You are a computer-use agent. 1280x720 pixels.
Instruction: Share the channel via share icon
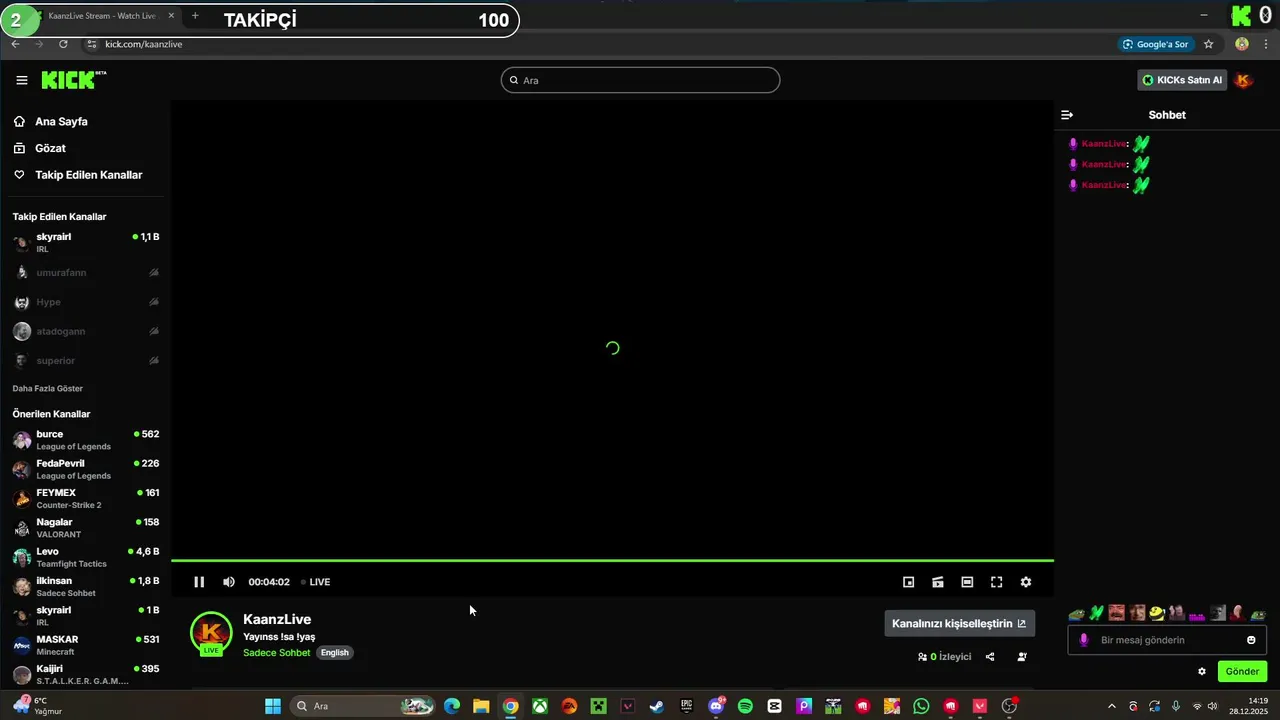coord(990,657)
